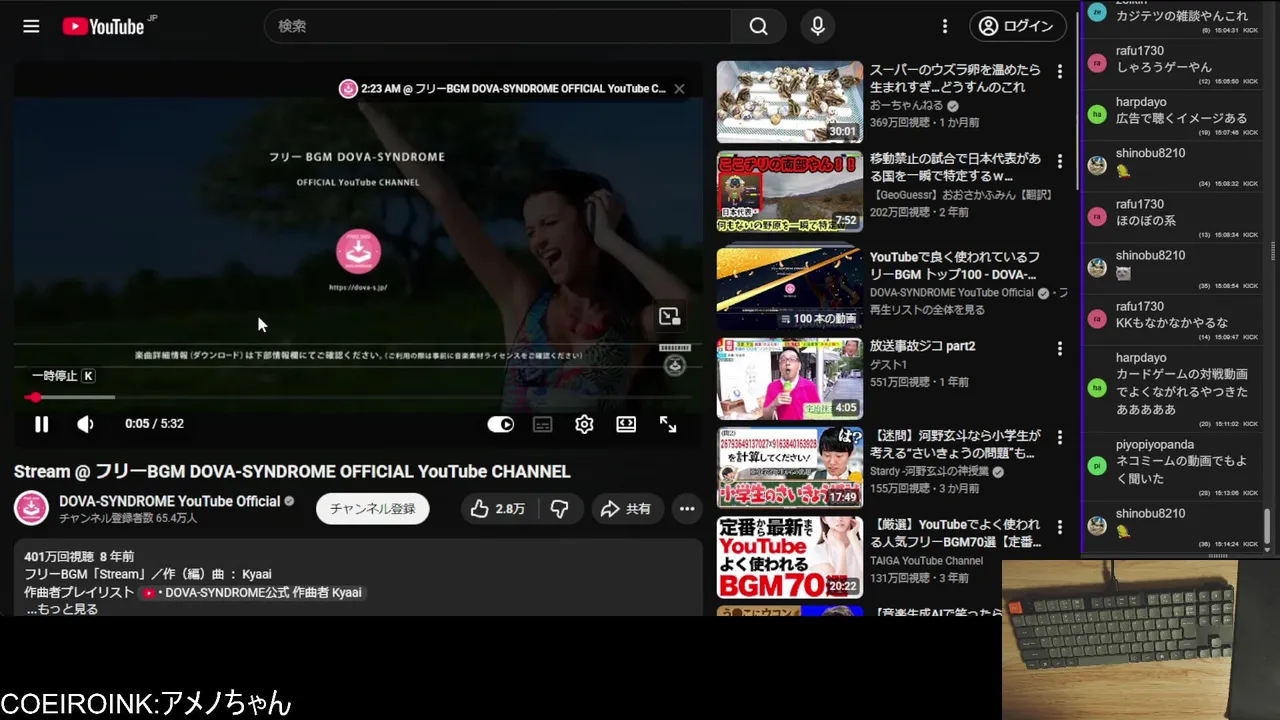Click the search magnifier button

point(759,27)
